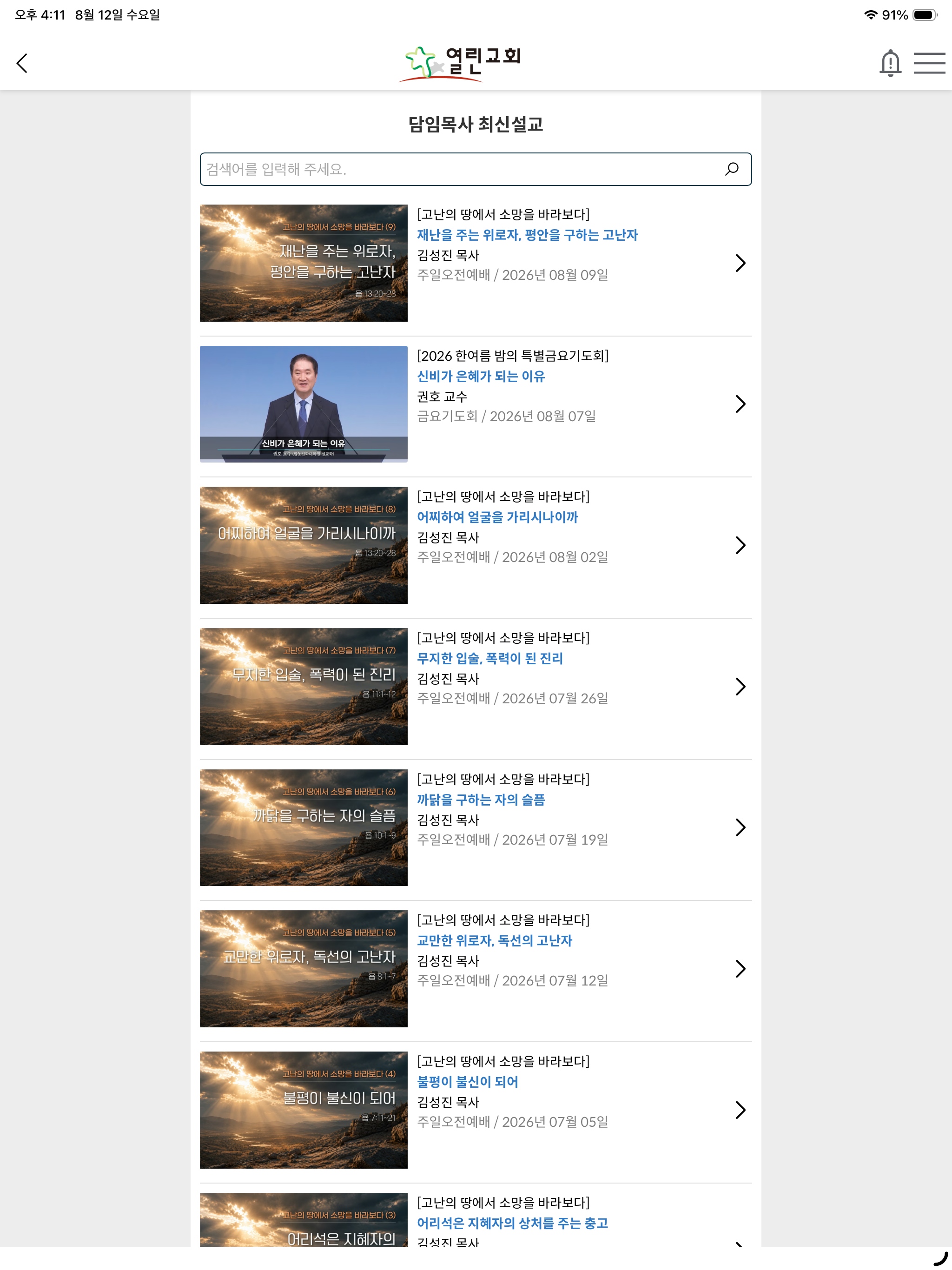Select text 주일오전예배 / 2026년 07월 19일
This screenshot has width=952, height=1270.
512,840
